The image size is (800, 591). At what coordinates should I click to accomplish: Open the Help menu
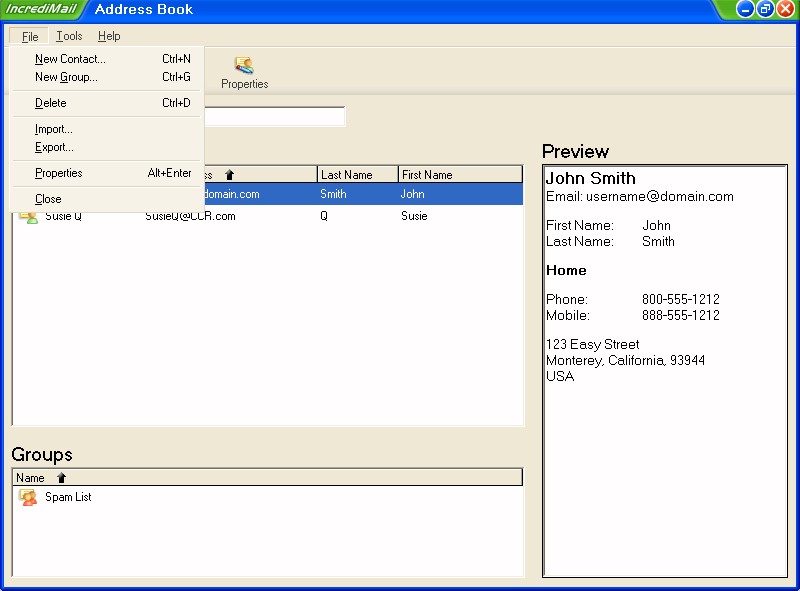click(x=109, y=36)
